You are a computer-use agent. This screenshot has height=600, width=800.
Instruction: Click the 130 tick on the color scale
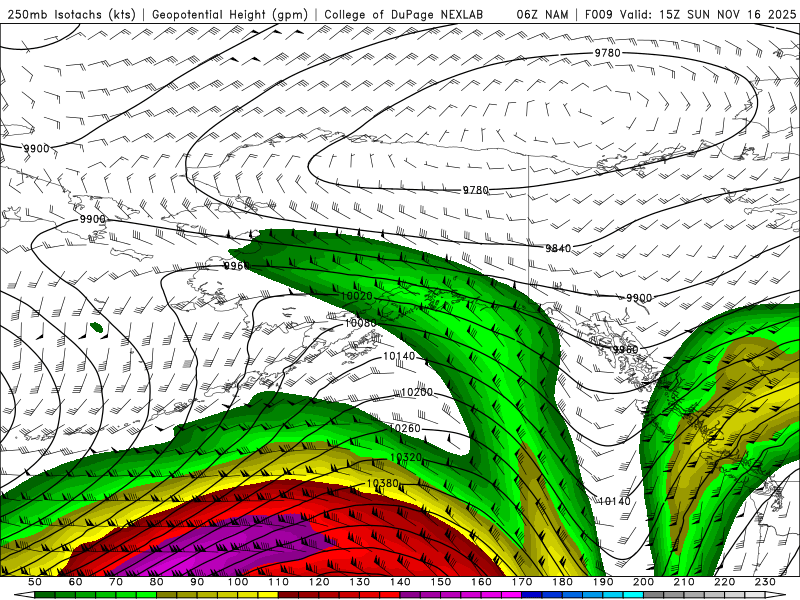pos(359,582)
